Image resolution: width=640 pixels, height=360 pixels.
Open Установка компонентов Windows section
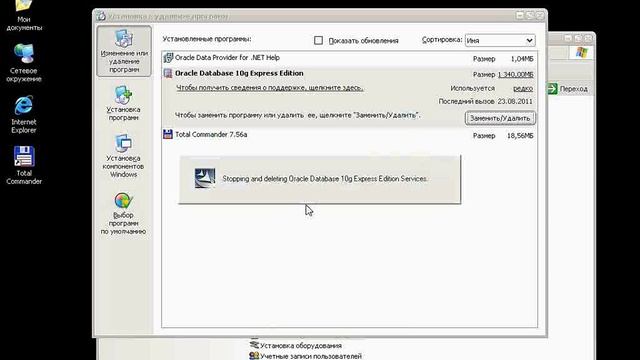pyautogui.click(x=123, y=156)
